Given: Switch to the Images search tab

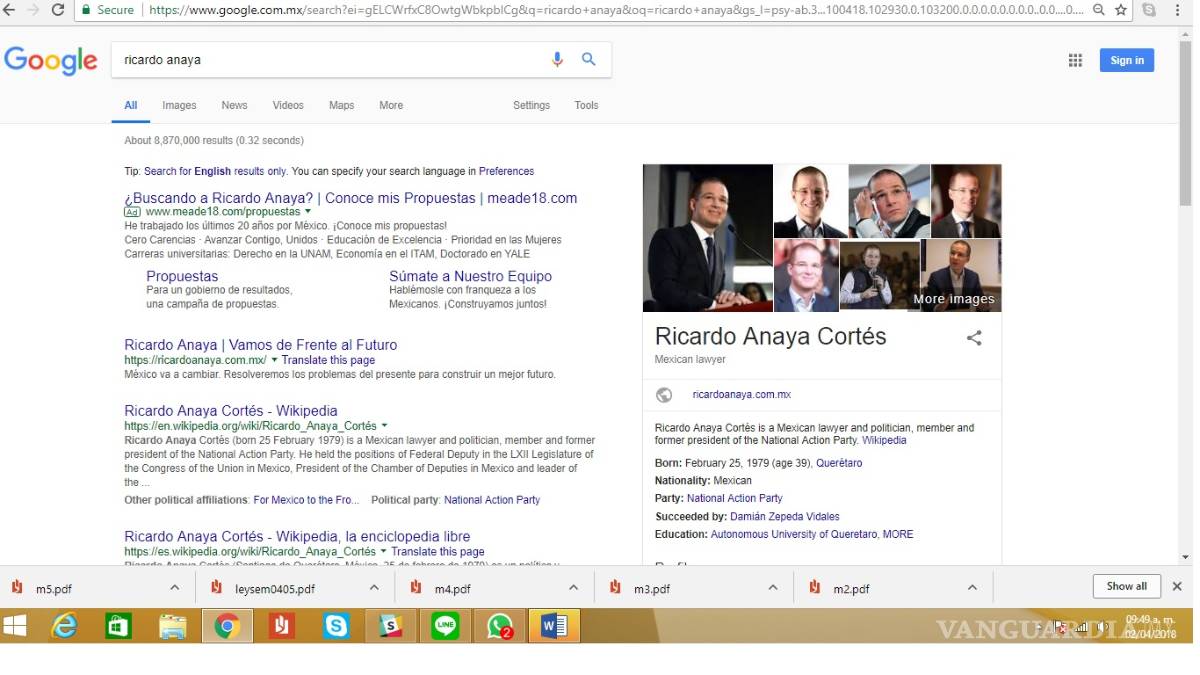Looking at the screenshot, I should (179, 105).
